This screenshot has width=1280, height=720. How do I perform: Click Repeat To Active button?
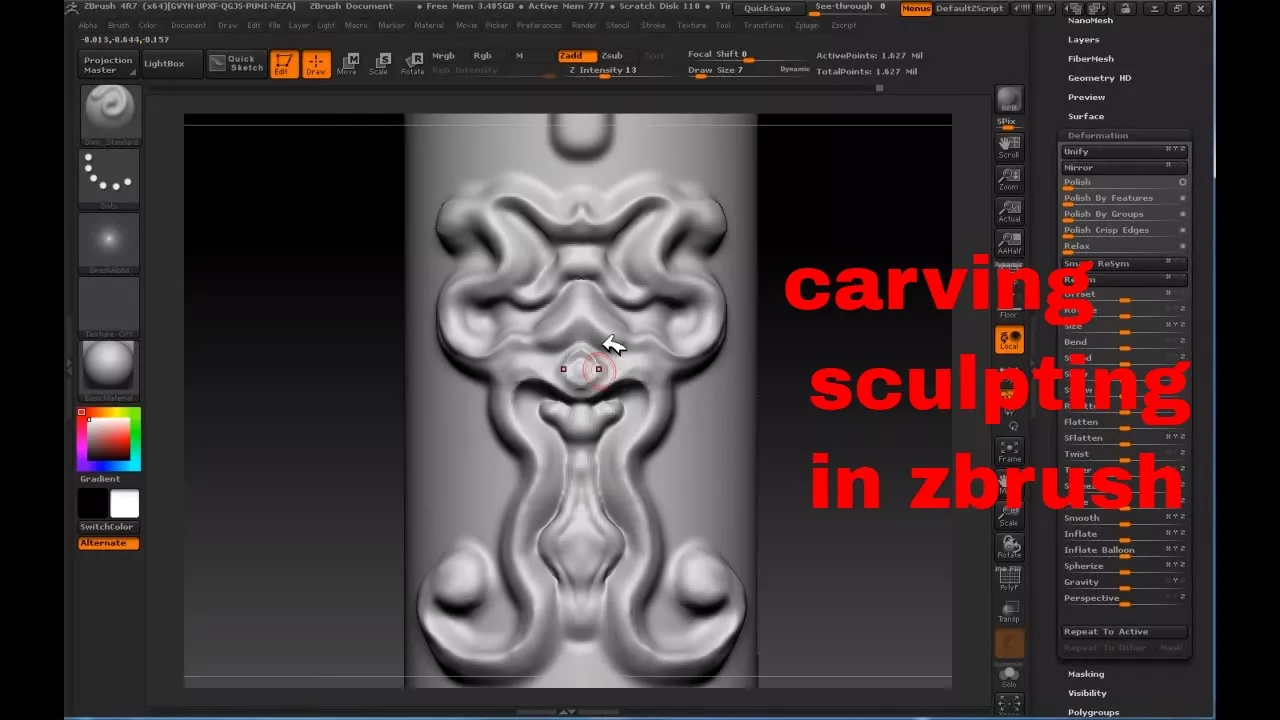(1124, 631)
